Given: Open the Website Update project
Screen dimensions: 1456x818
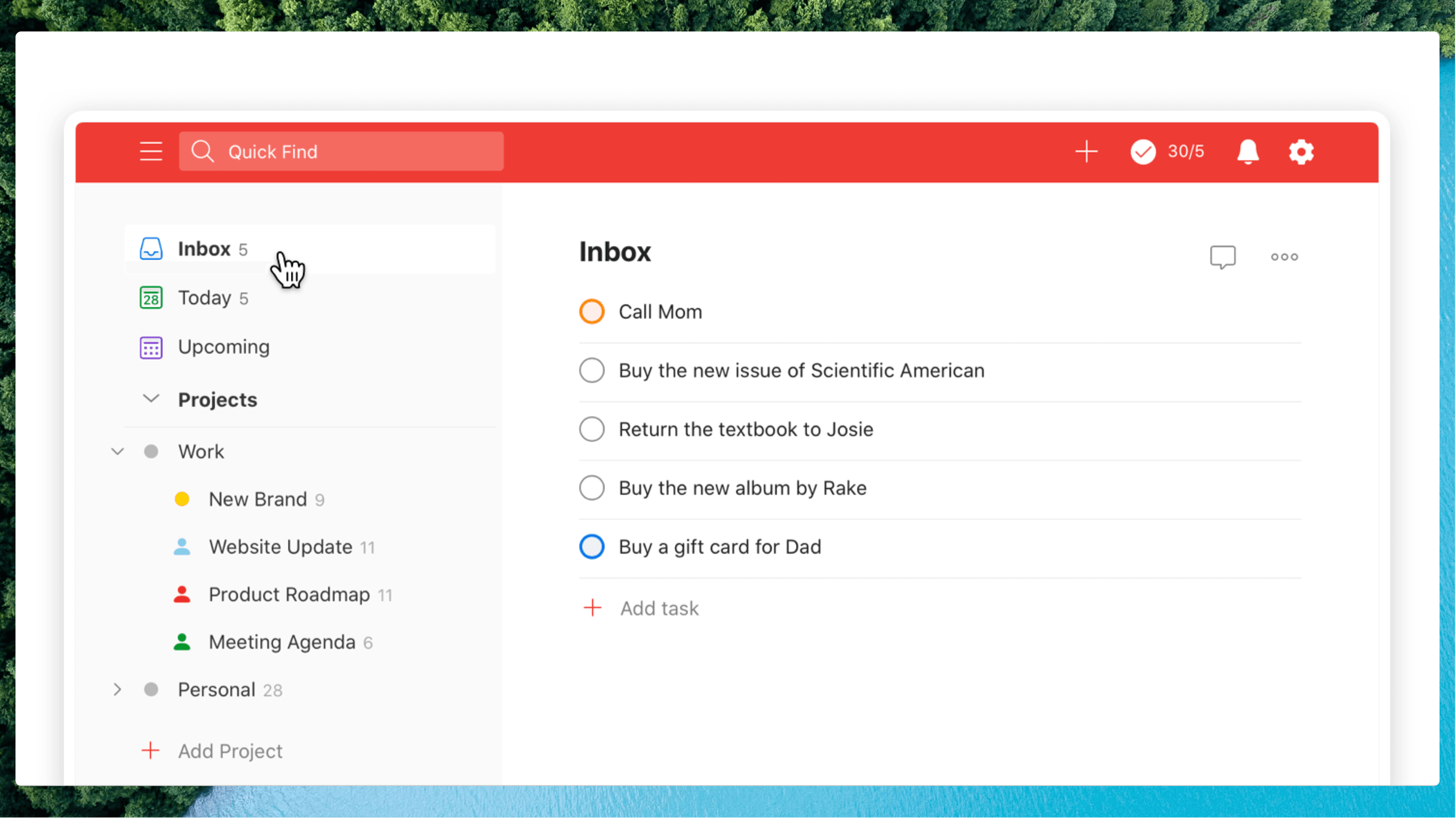Looking at the screenshot, I should pyautogui.click(x=280, y=546).
